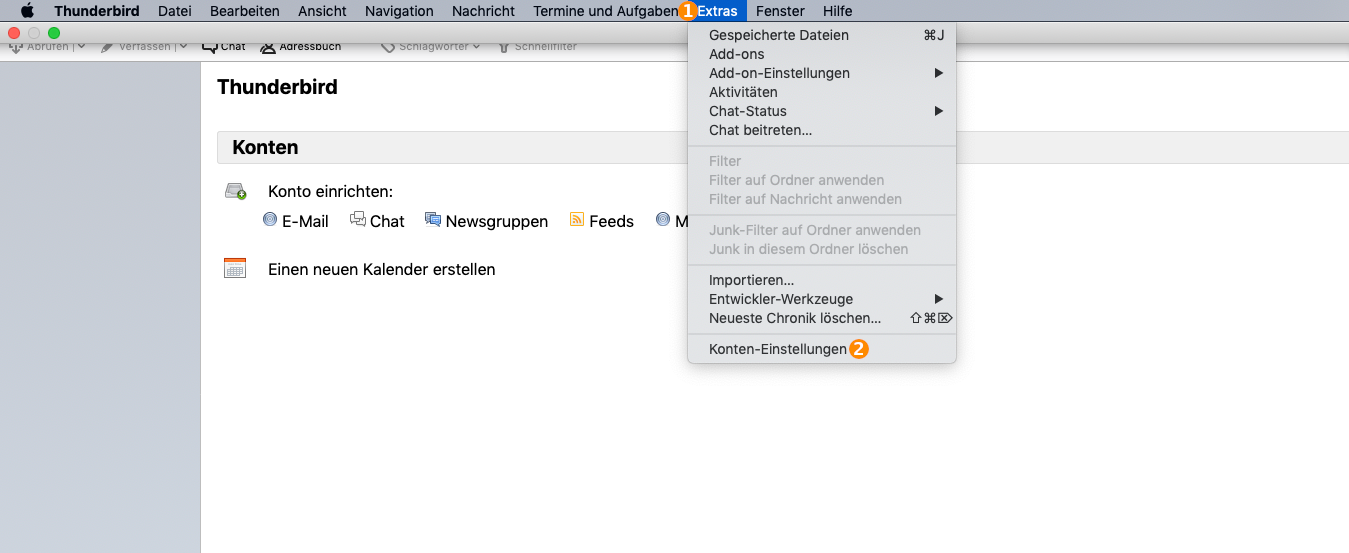Set up an E-Mail account
The width and height of the screenshot is (1349, 553).
tap(296, 221)
